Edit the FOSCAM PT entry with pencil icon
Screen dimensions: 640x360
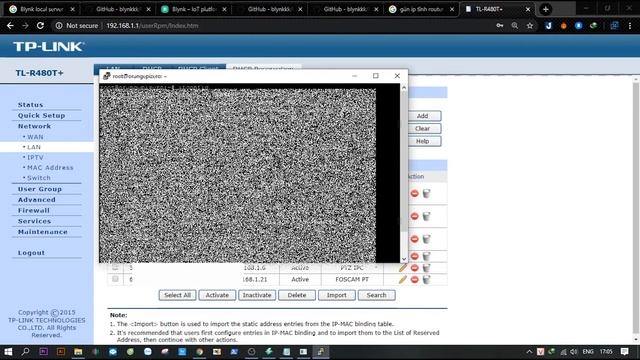[x=402, y=279]
